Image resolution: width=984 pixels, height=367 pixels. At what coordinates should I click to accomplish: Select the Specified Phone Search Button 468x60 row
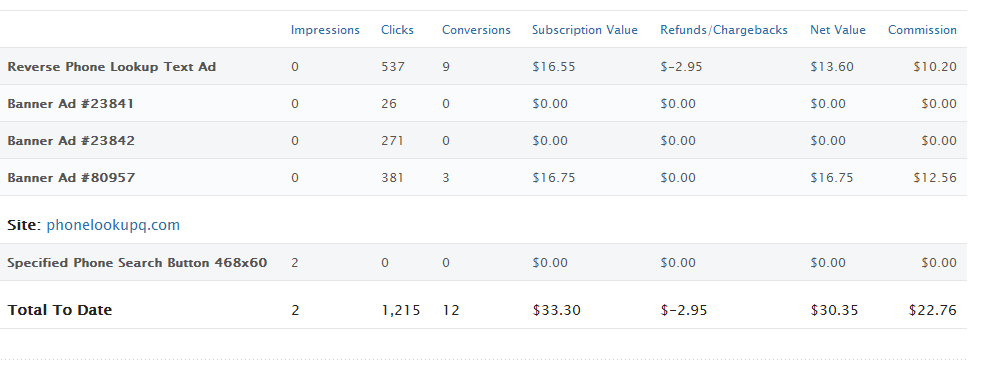coord(483,262)
